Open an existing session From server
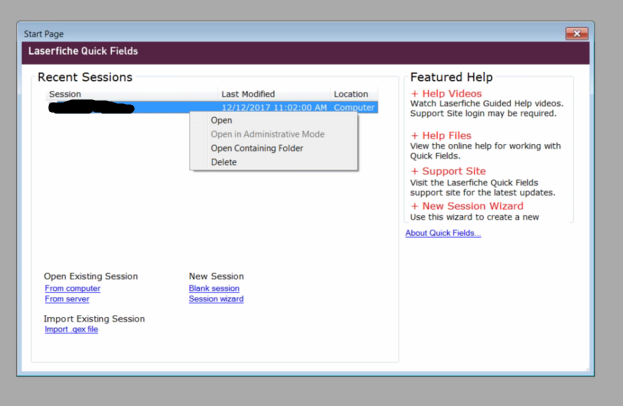Viewport: 623px width, 406px height. point(67,299)
